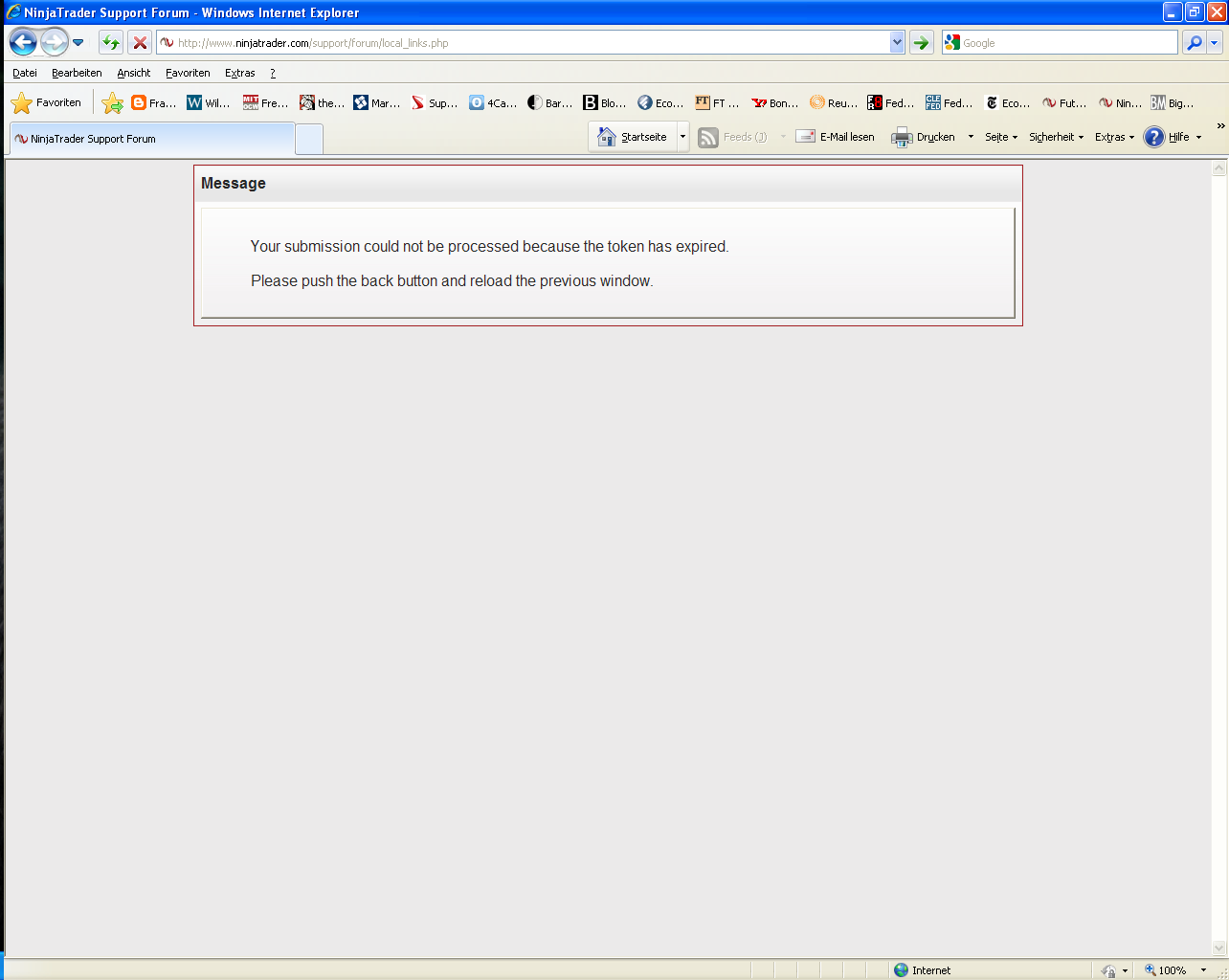
Task: Open the recent pages history dropdown
Action: 78,42
